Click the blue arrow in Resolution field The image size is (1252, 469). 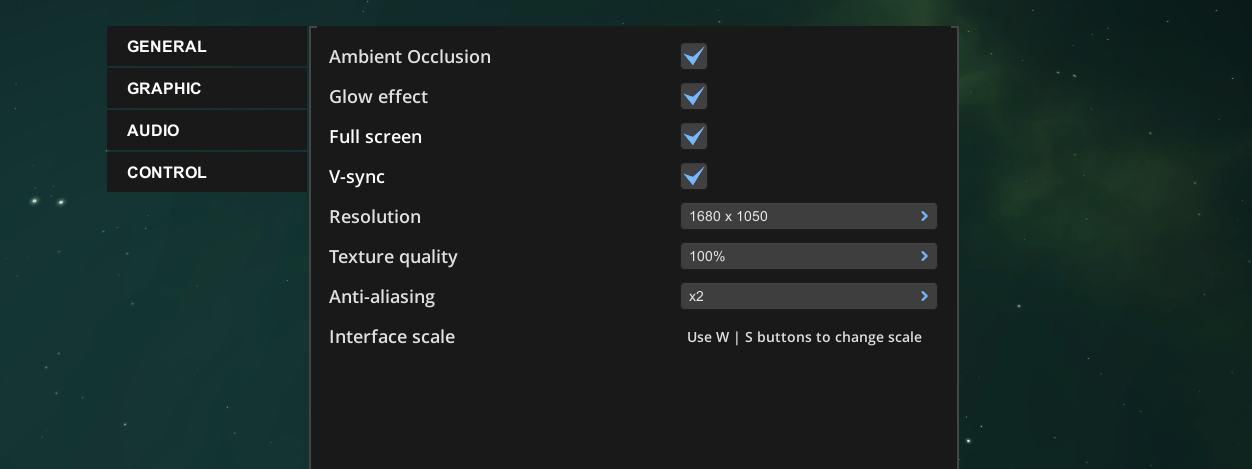click(924, 216)
